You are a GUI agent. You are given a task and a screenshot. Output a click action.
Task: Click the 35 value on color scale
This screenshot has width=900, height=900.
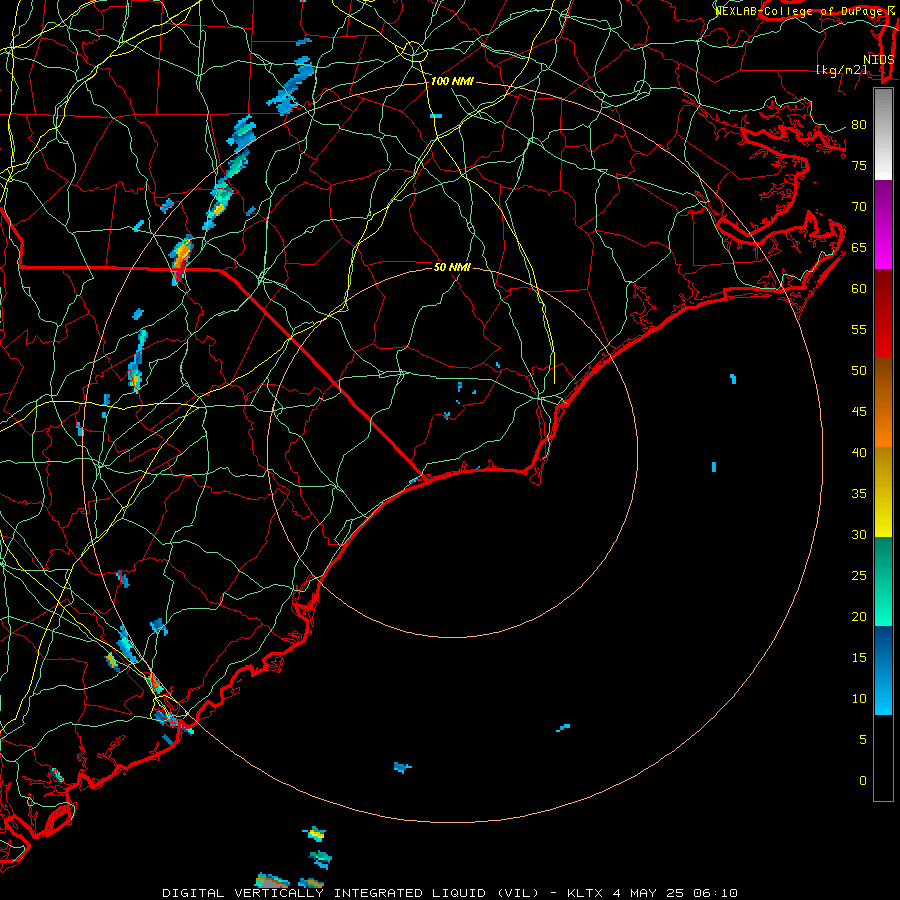(x=859, y=494)
